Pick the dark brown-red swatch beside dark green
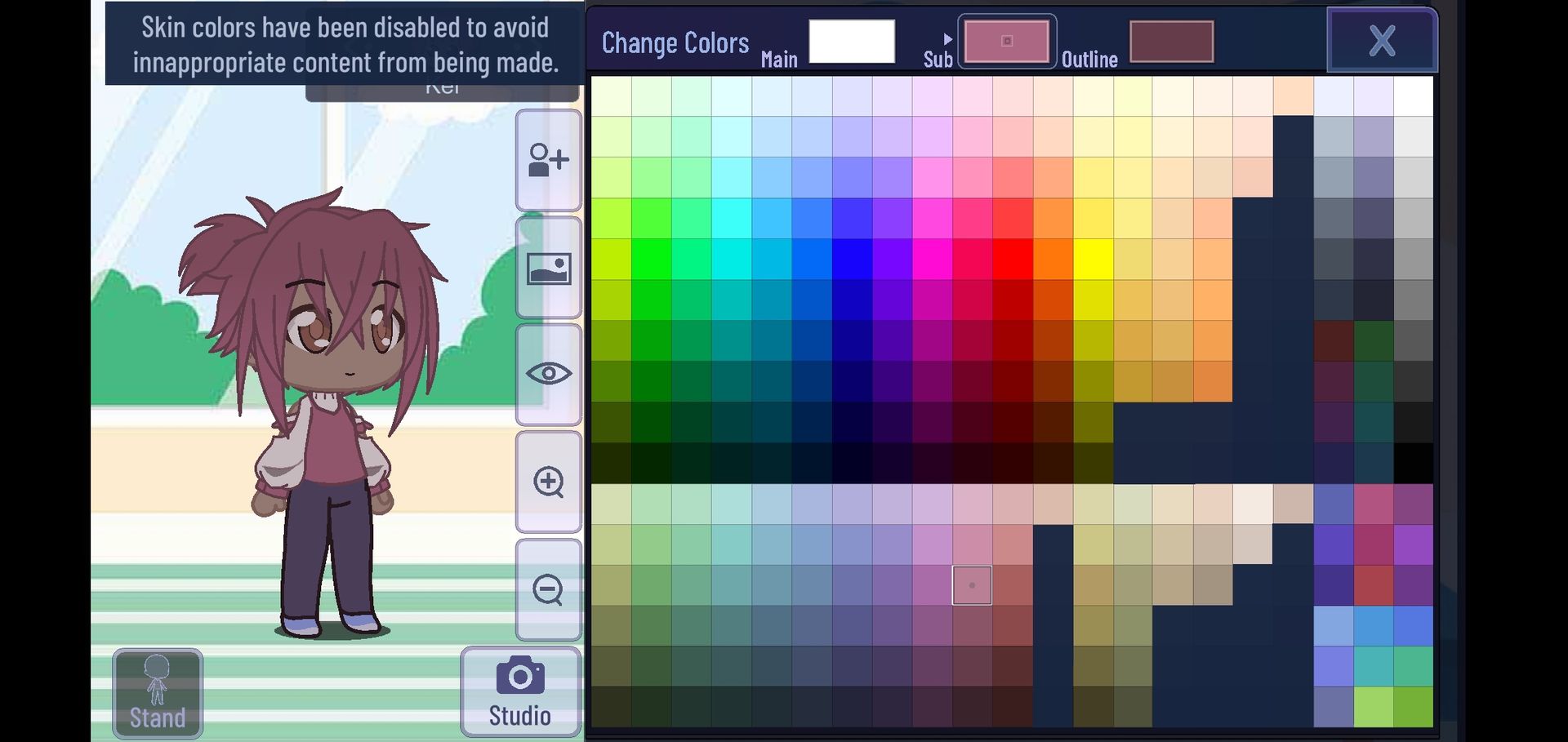 tap(1334, 340)
